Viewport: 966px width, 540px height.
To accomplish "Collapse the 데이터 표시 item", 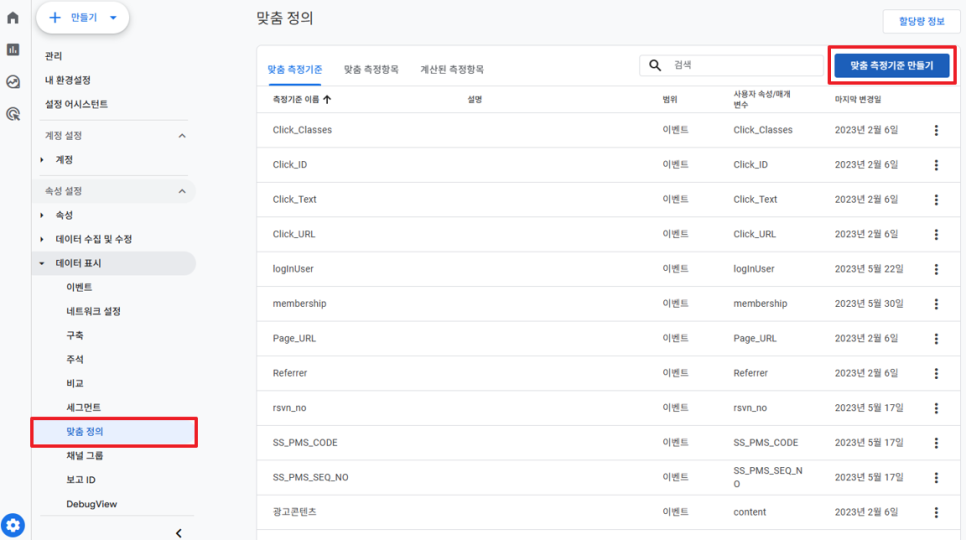I will tap(42, 263).
